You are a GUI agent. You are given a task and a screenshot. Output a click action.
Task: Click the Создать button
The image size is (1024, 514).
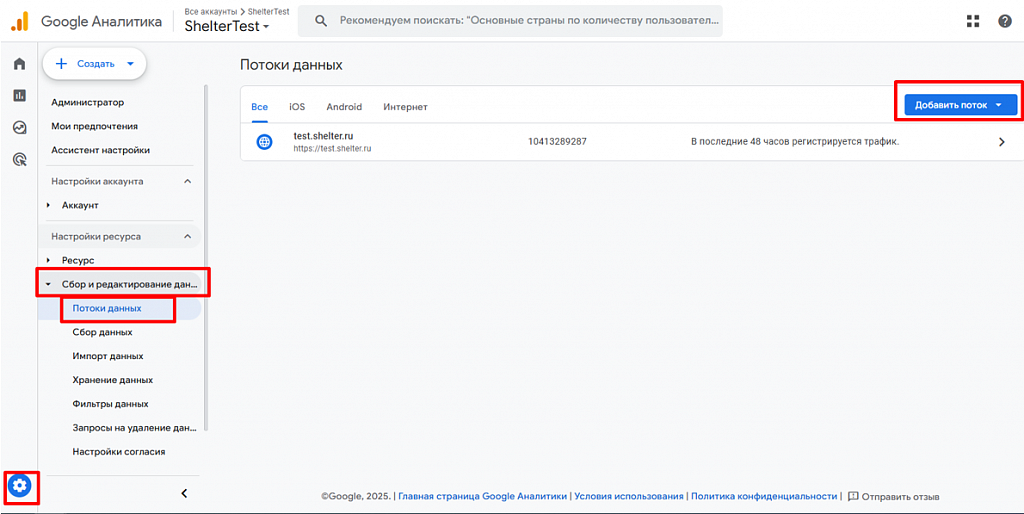(x=94, y=63)
